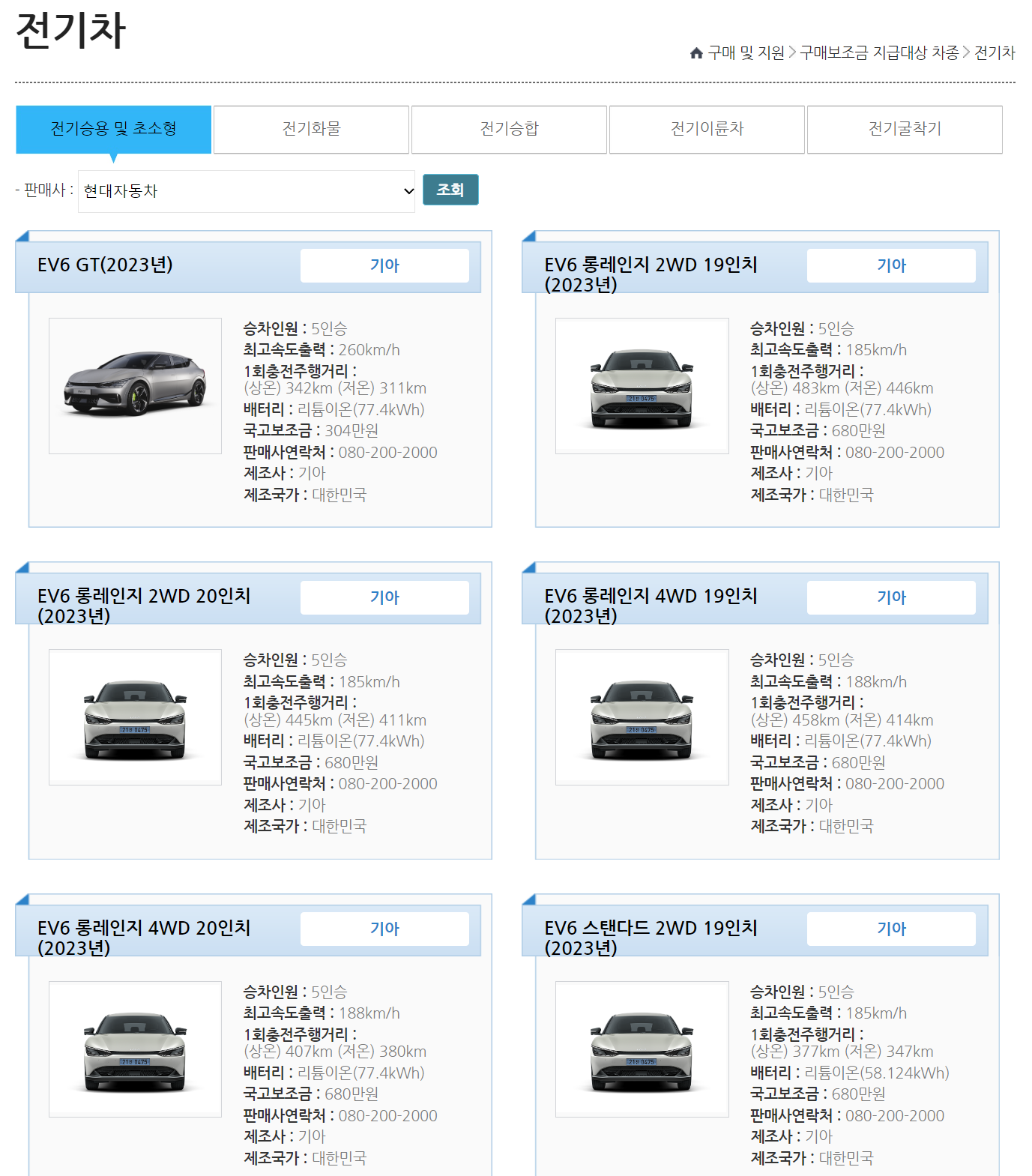This screenshot has width=1032, height=1176.
Task: Click the EV6 롱레인지 2WD 20인치 (2023년) title
Action: pyautogui.click(x=144, y=606)
